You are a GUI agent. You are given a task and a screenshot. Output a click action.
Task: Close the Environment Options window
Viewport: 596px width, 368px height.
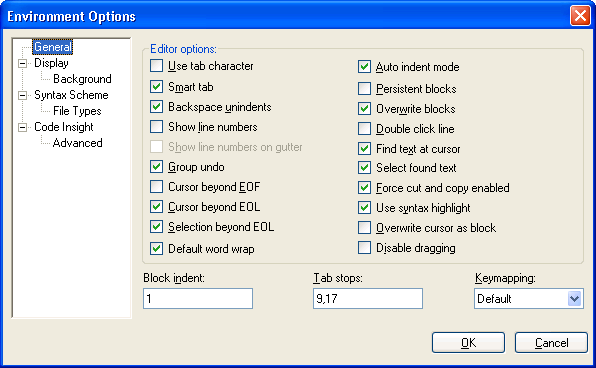(580, 16)
